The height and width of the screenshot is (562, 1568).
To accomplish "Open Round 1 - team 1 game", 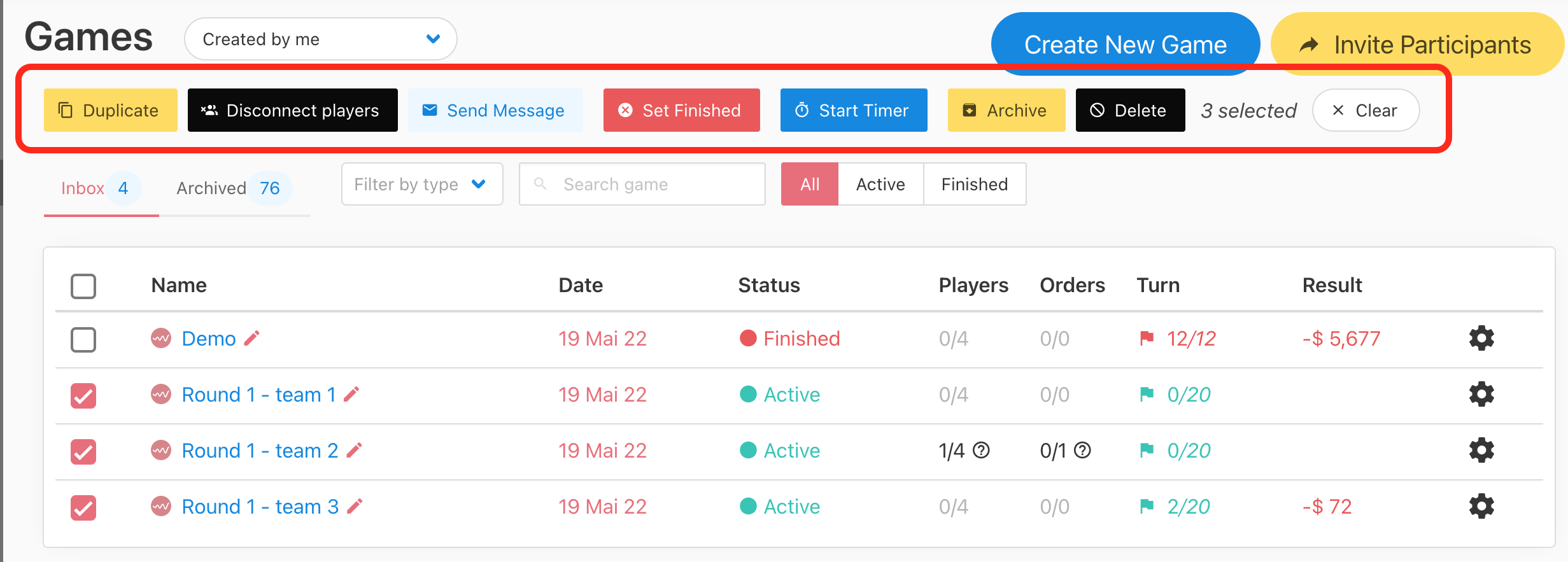I will click(259, 395).
